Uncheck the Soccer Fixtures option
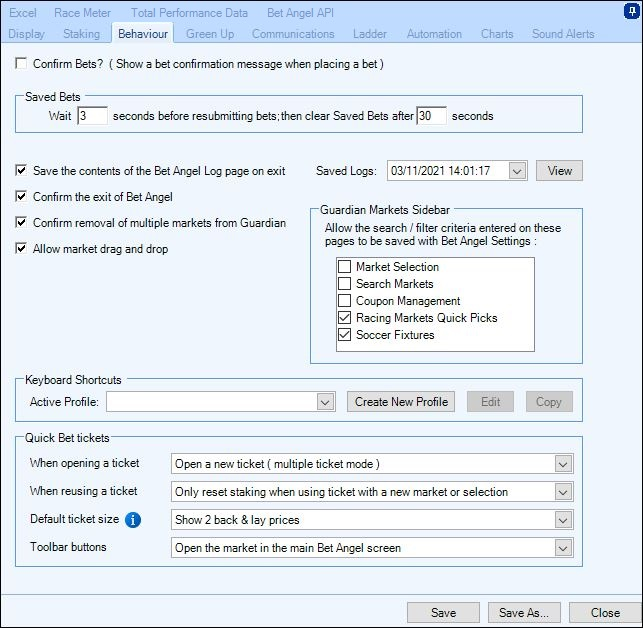This screenshot has width=643, height=628. click(344, 335)
